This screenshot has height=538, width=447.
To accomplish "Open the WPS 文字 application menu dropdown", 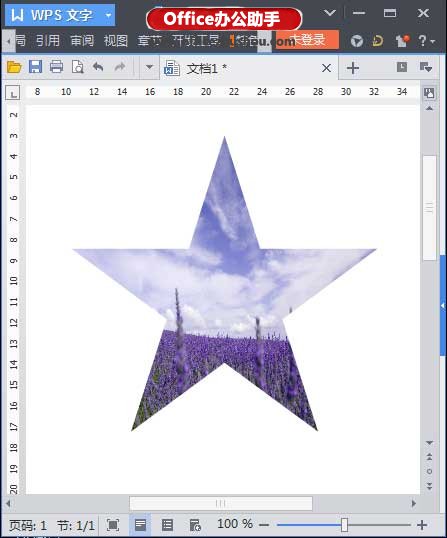I will pos(108,15).
